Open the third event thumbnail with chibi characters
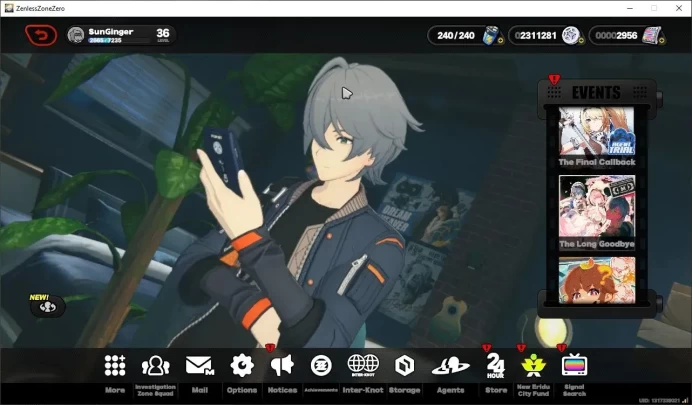The image size is (692, 405). pos(597,281)
